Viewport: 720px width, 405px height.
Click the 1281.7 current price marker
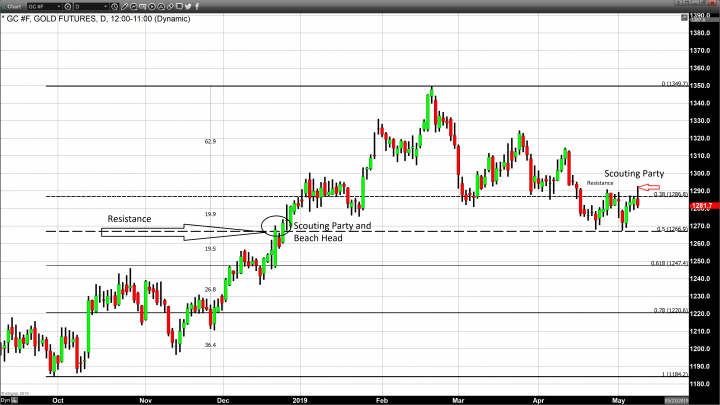pos(701,204)
